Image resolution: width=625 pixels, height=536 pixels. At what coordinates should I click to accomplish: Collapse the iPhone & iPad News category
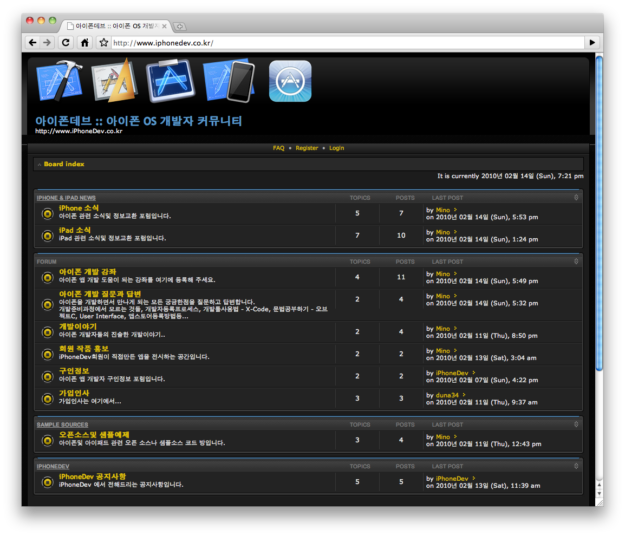pyautogui.click(x=576, y=198)
